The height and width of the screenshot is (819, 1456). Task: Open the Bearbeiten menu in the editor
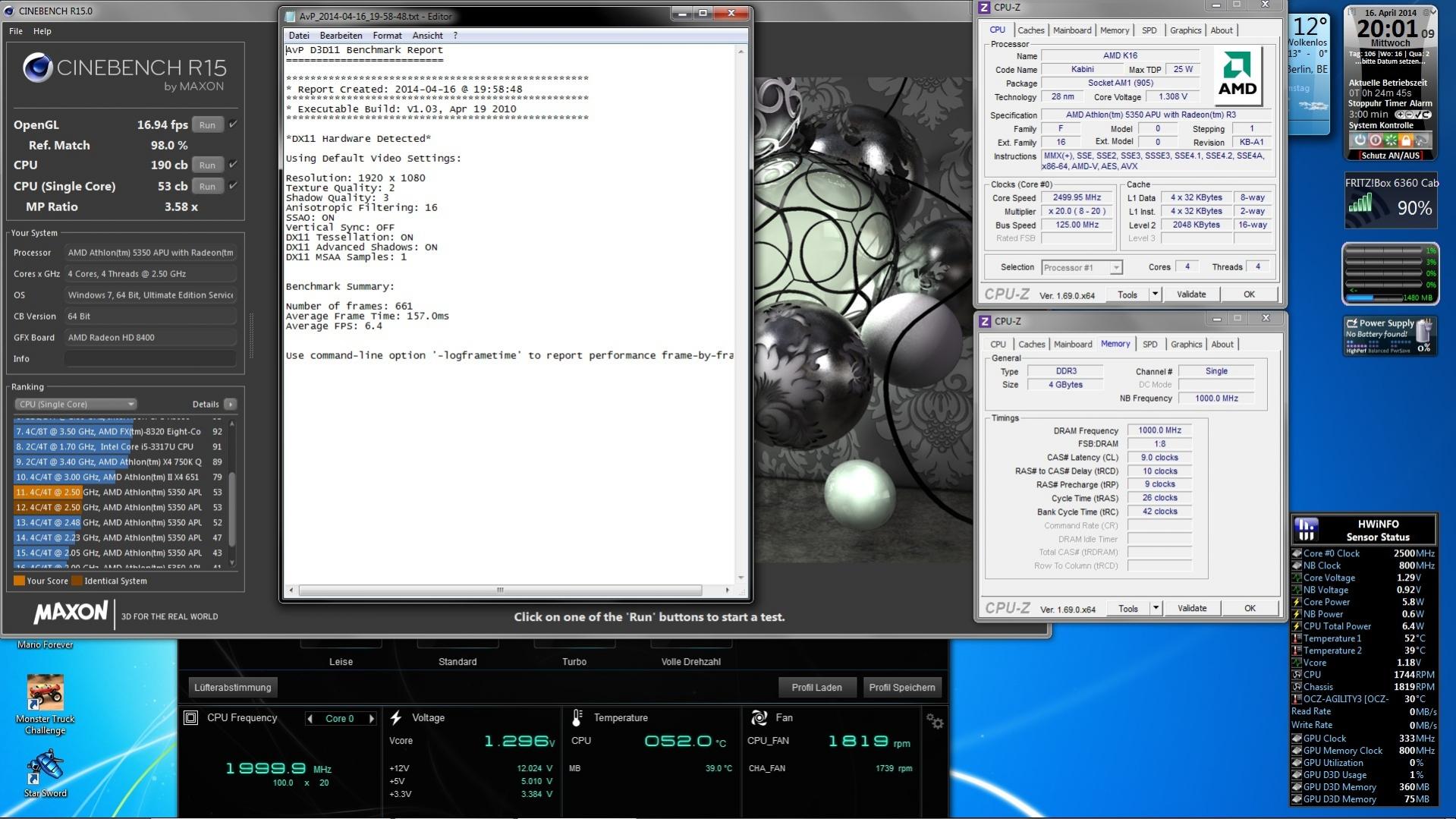[x=341, y=36]
